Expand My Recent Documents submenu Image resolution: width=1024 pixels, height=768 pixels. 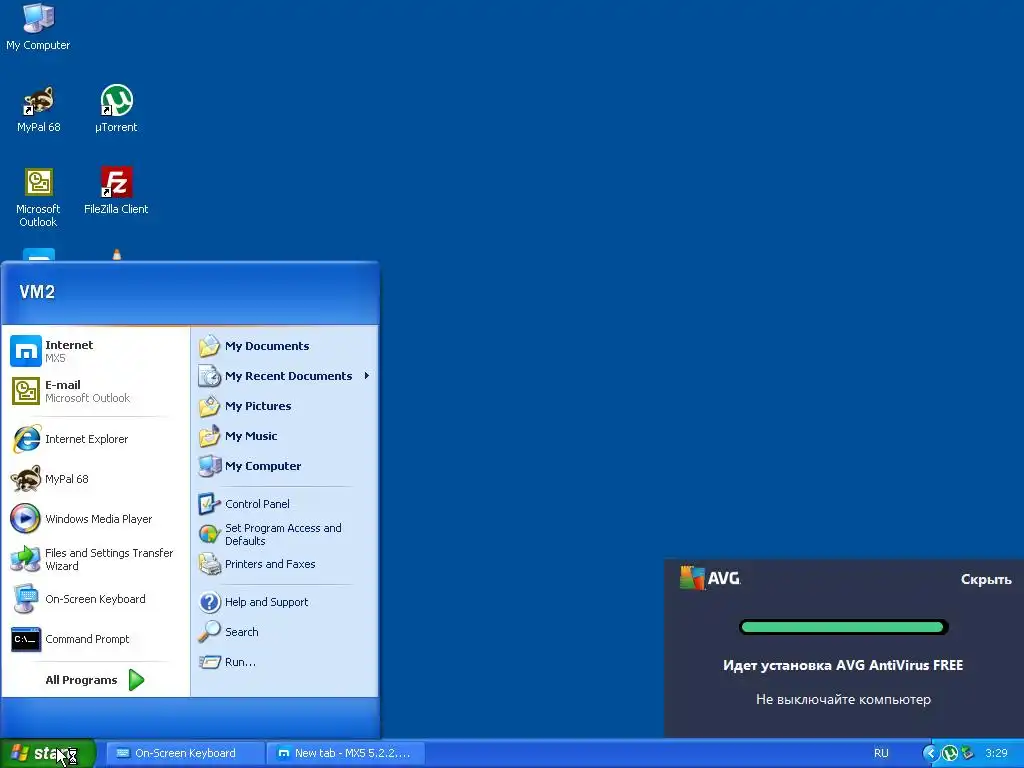285,376
